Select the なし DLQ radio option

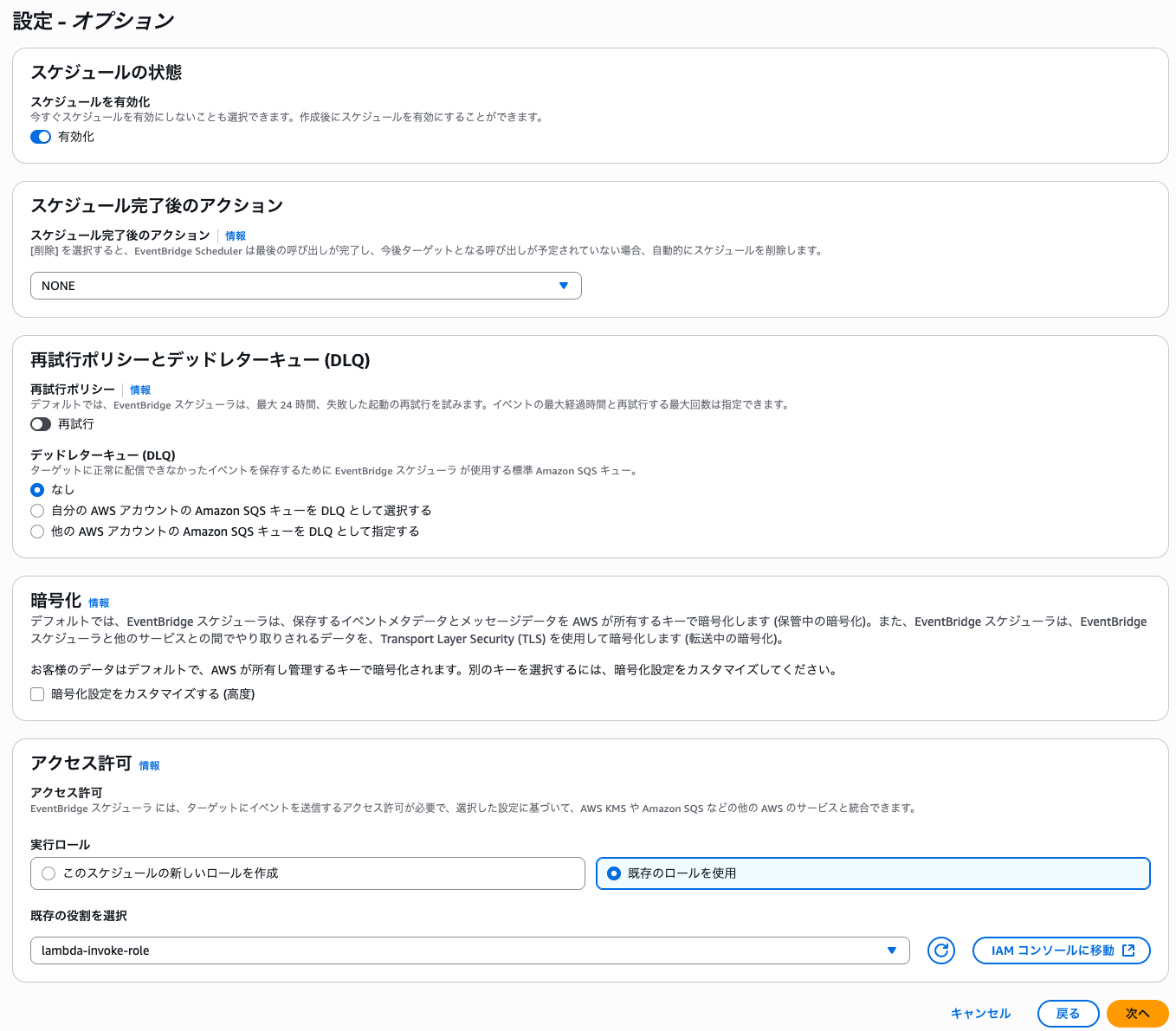click(x=37, y=490)
